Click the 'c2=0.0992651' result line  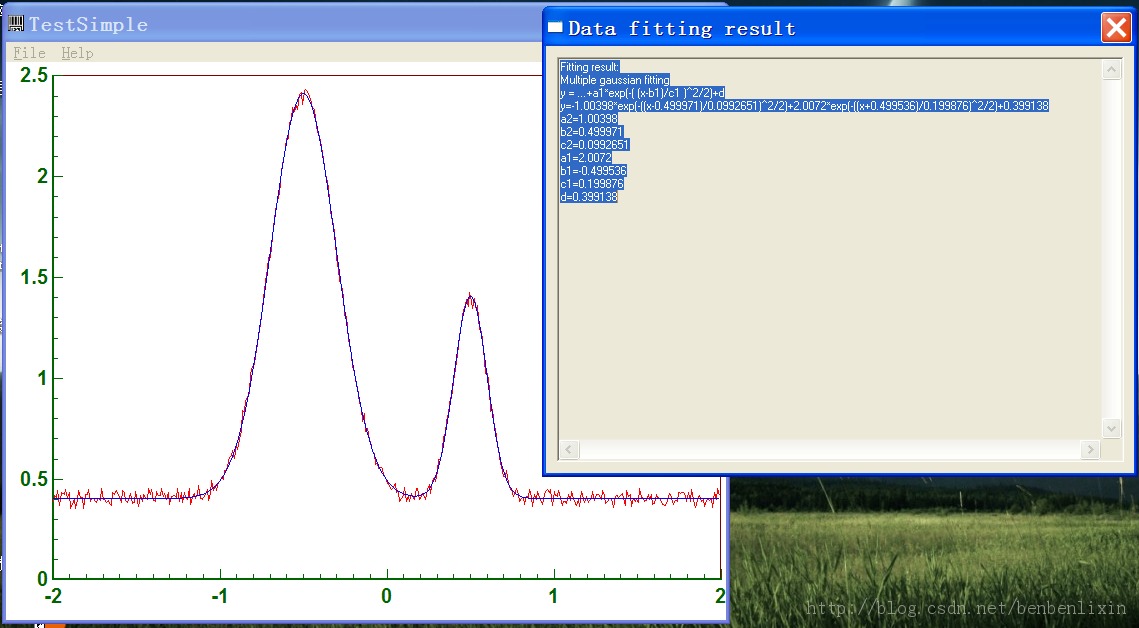pos(594,145)
